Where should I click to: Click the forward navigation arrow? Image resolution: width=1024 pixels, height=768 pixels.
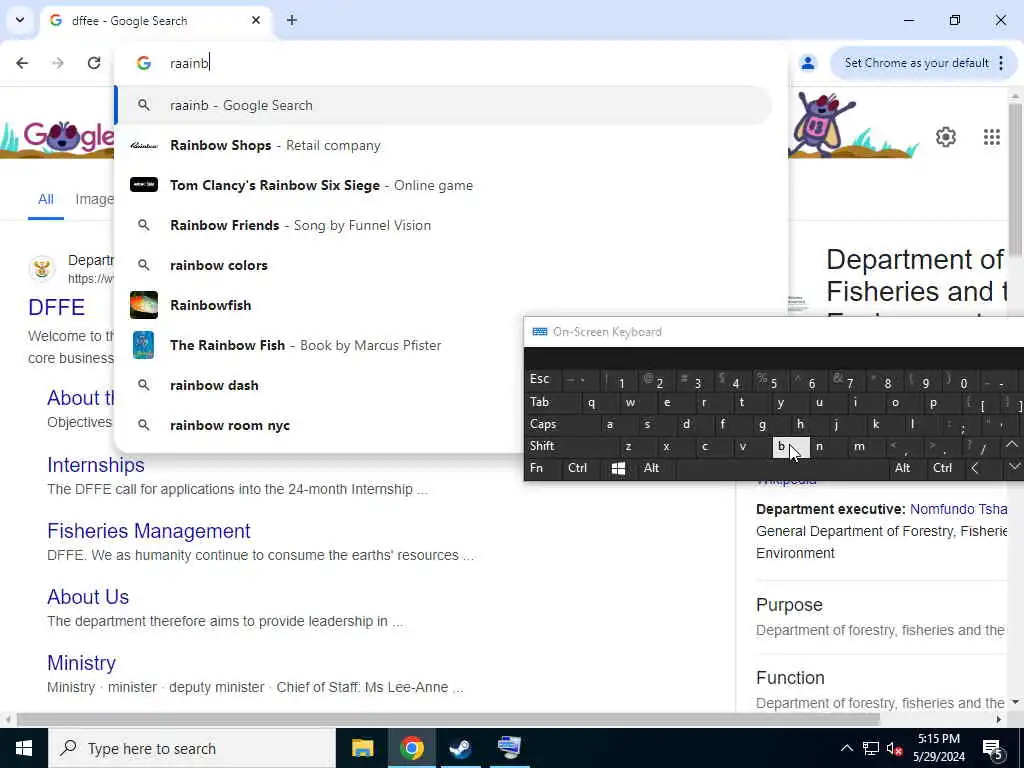(58, 63)
